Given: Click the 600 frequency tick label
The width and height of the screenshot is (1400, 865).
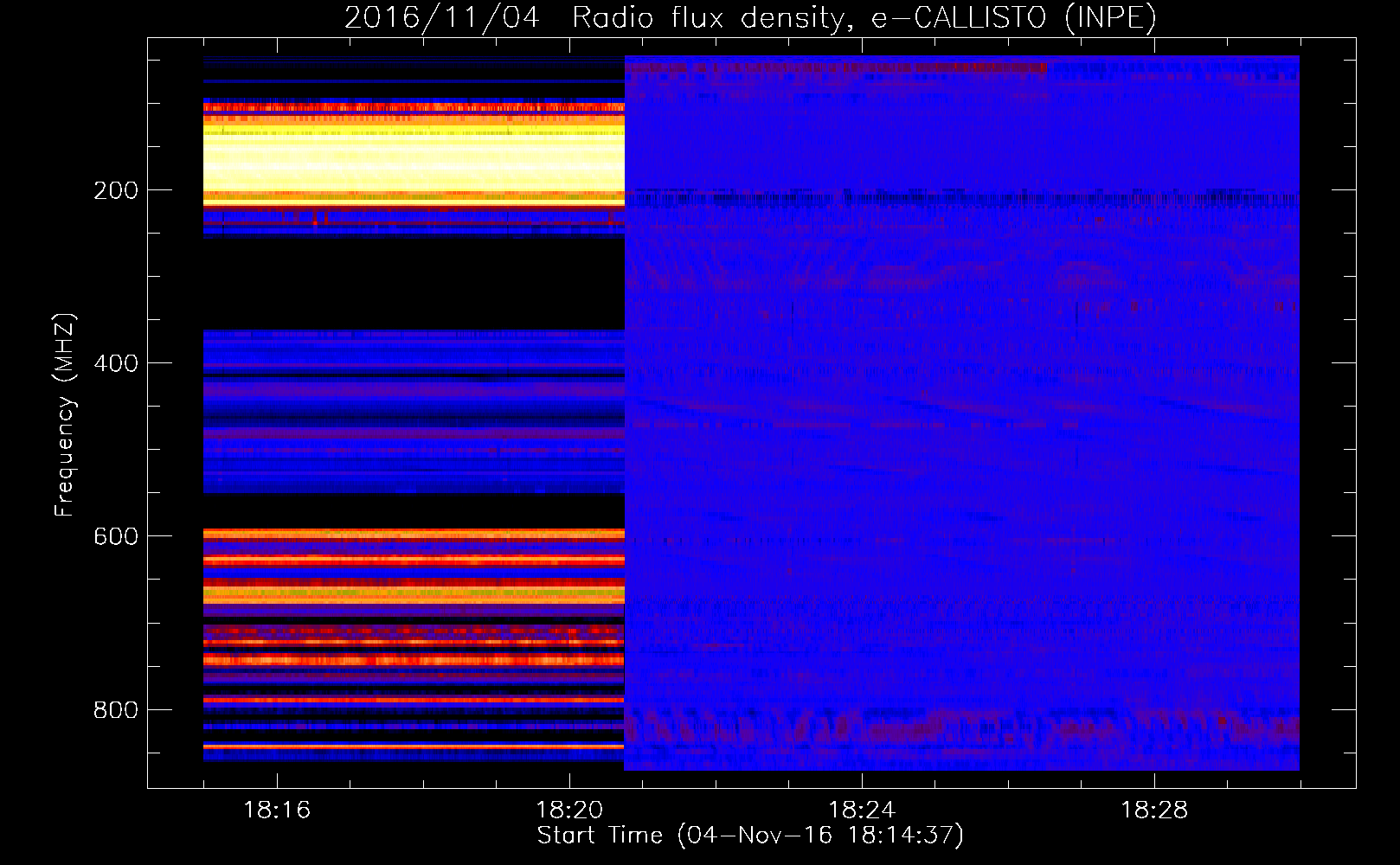Looking at the screenshot, I should pos(116,536).
